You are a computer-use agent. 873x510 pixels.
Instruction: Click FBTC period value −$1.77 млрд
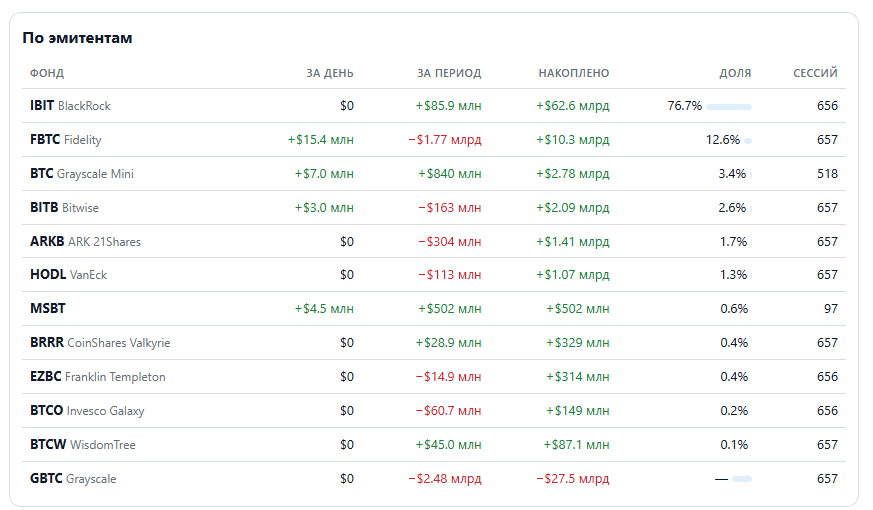tap(445, 140)
